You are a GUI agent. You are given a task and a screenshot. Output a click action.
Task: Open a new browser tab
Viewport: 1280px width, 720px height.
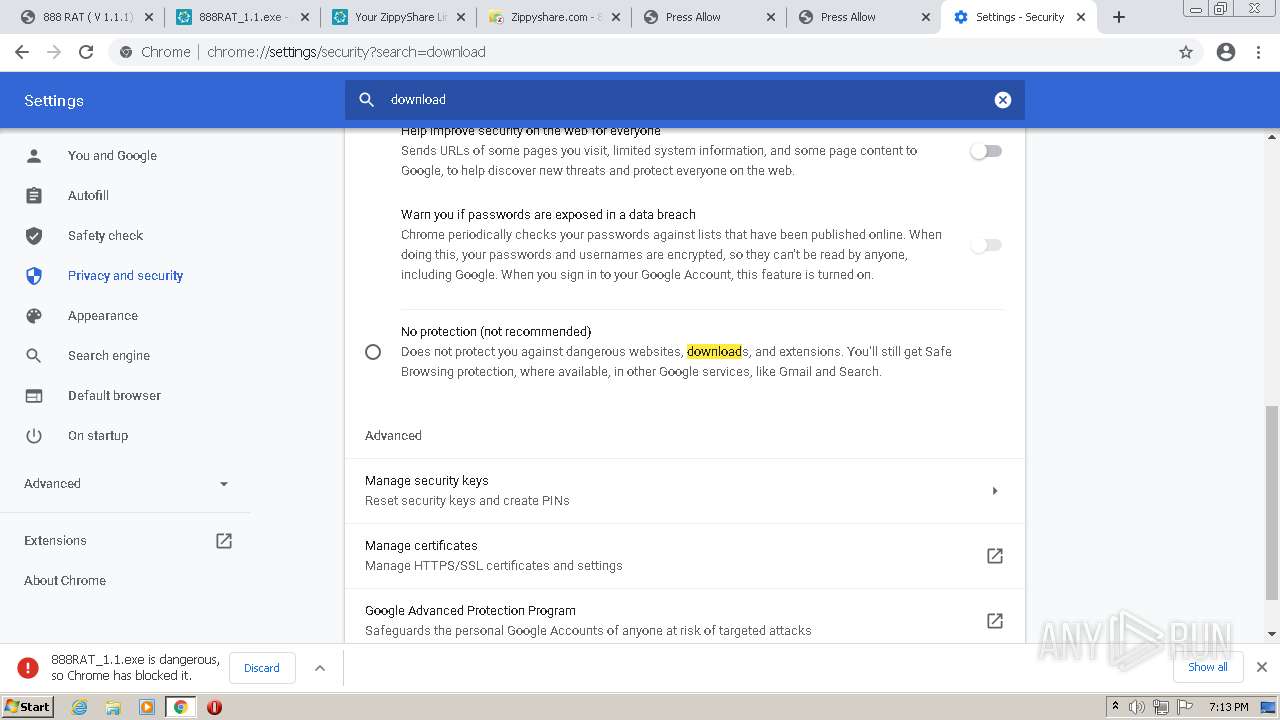click(1119, 17)
